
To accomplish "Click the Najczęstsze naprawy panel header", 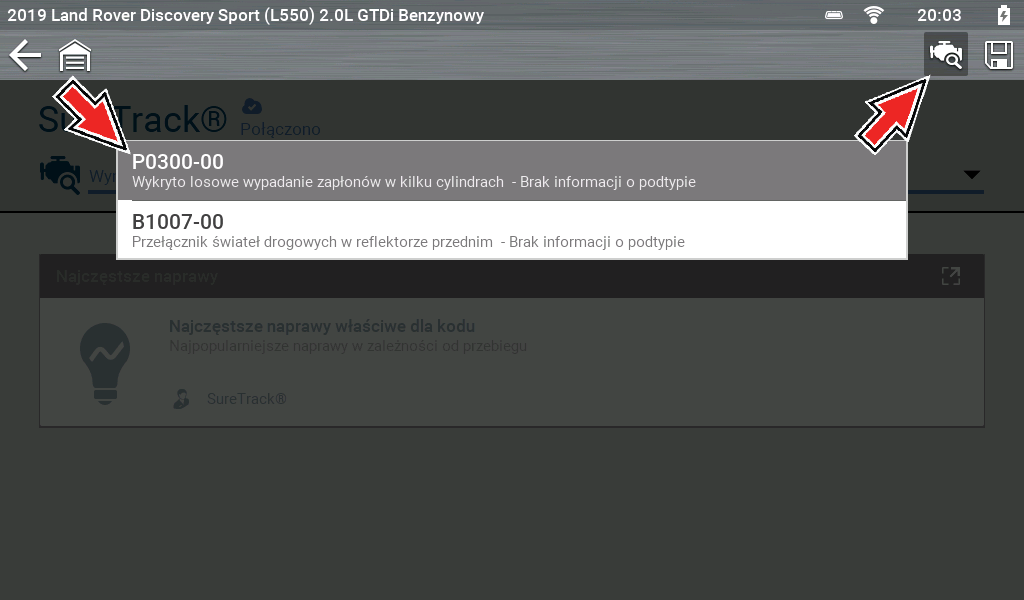I will point(512,276).
